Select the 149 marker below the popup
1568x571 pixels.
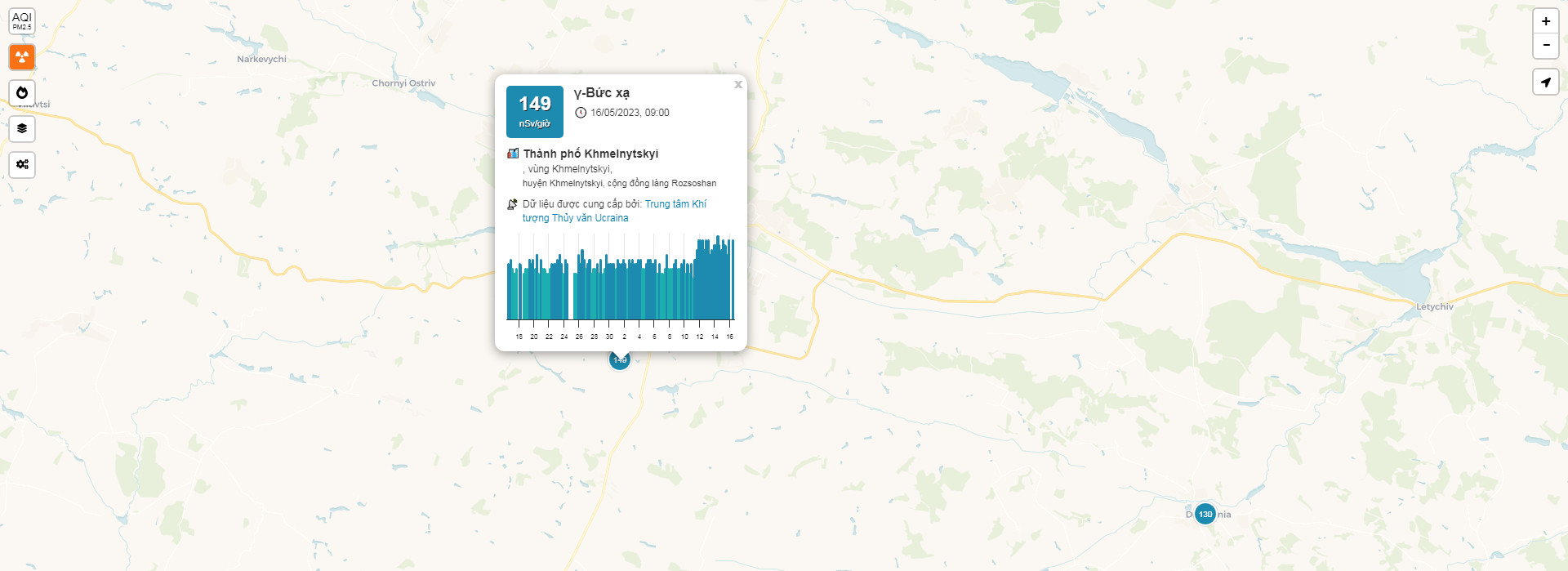[x=620, y=360]
